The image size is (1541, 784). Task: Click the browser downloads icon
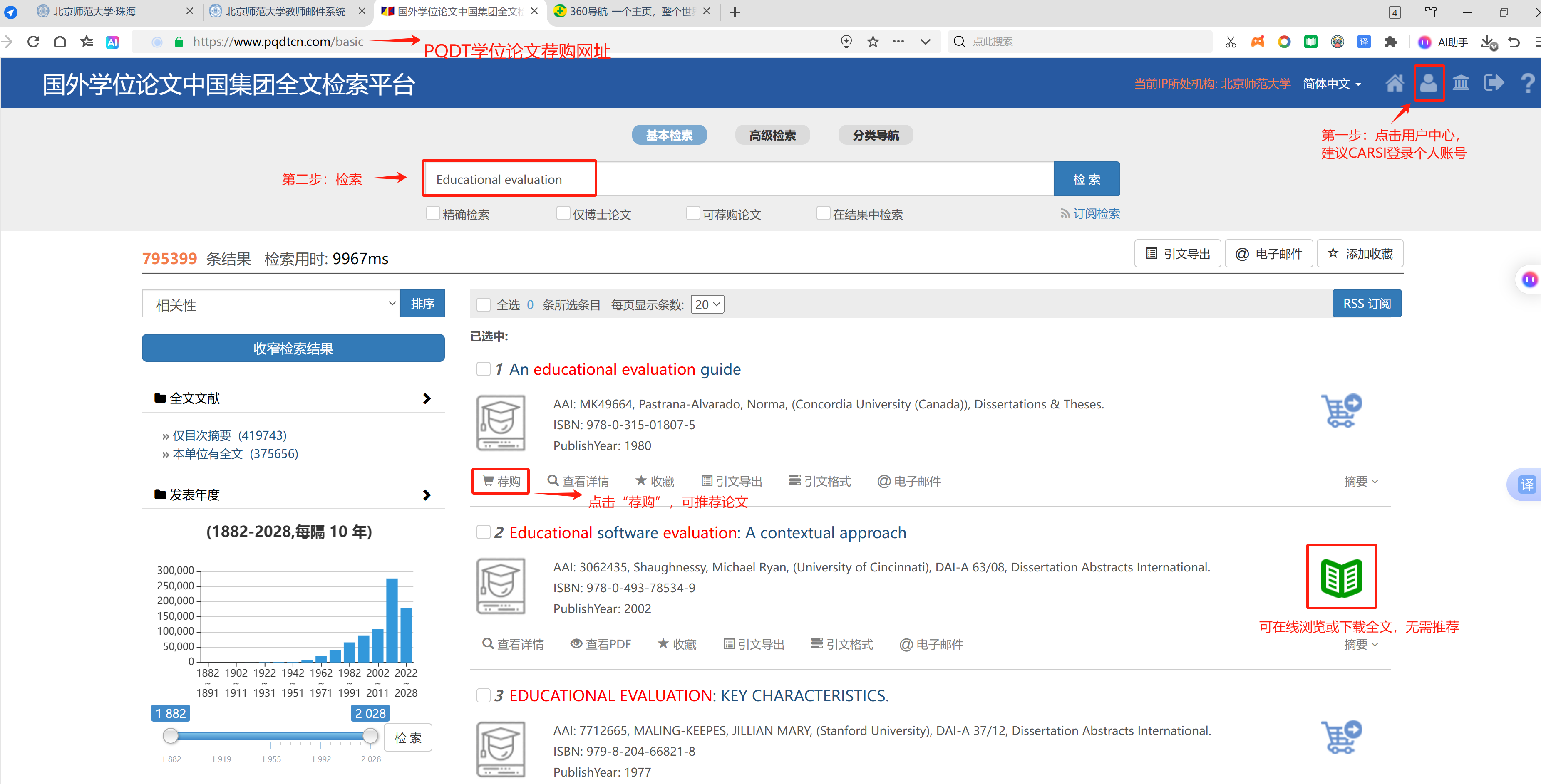click(x=1488, y=42)
